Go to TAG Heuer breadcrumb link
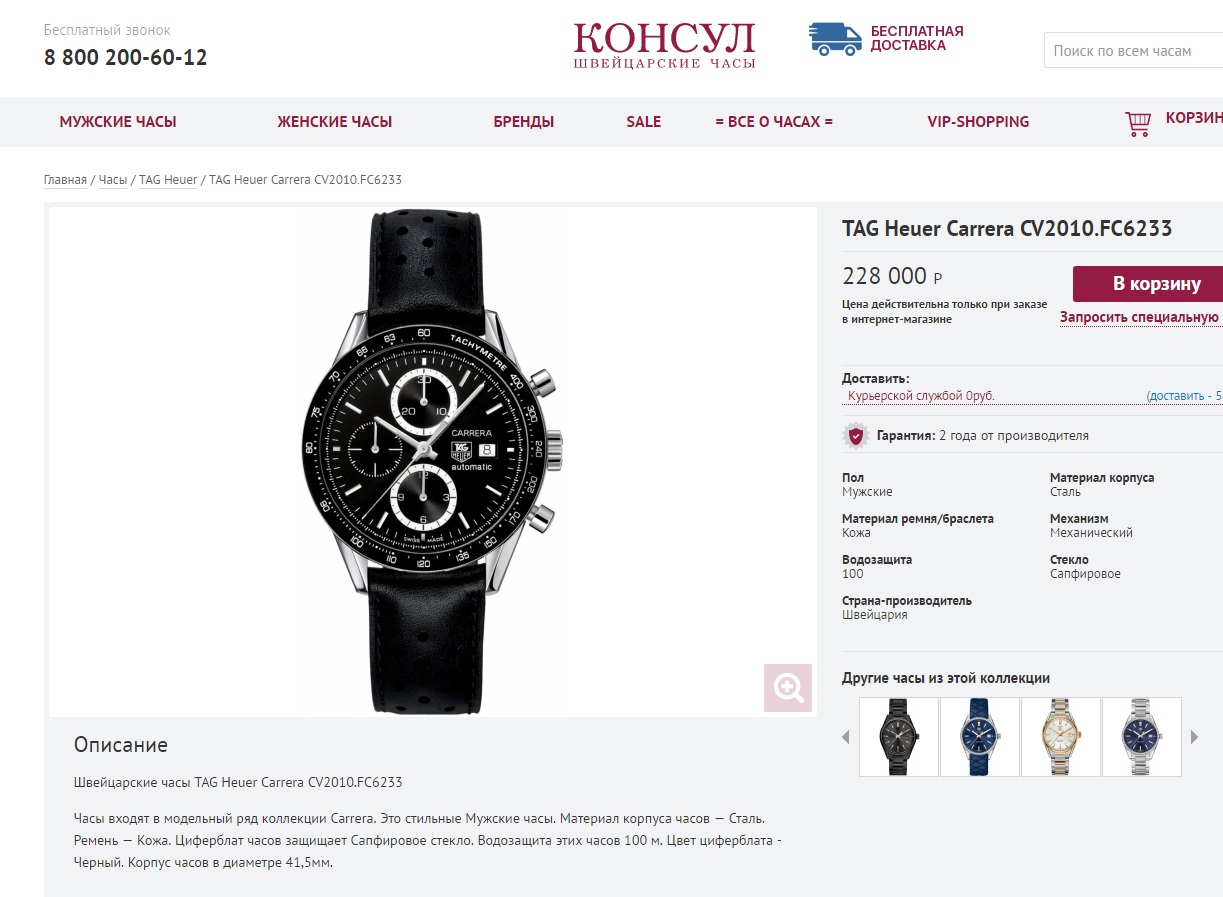This screenshot has width=1223, height=897. (x=168, y=180)
